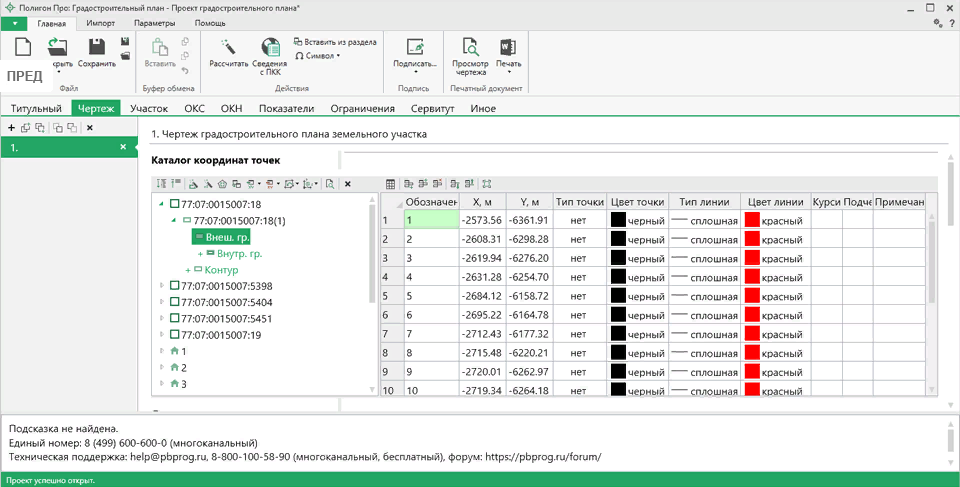Click red line color swatch in row 1
This screenshot has width=960, height=487.
[x=752, y=220]
